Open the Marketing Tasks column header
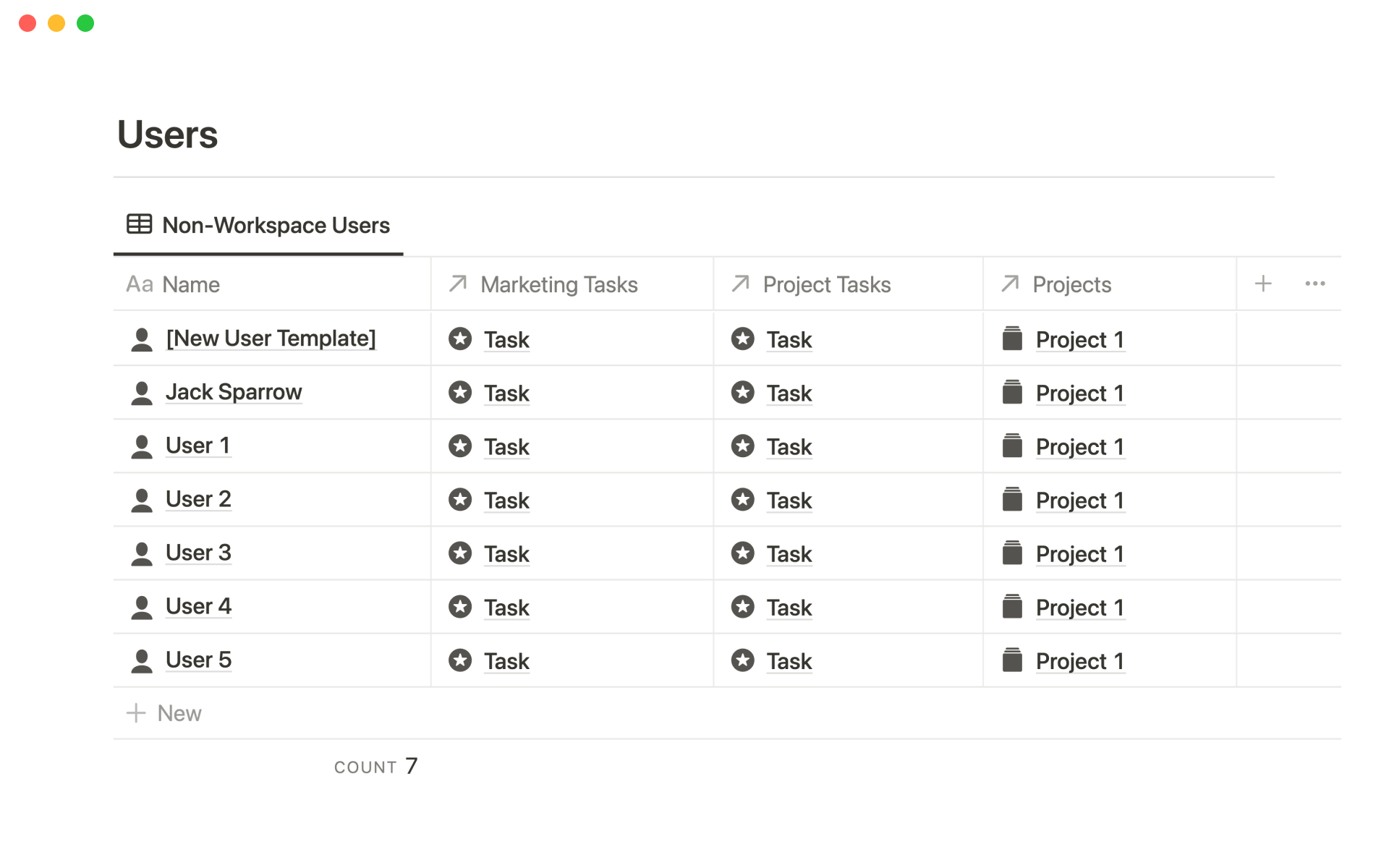 coord(558,284)
